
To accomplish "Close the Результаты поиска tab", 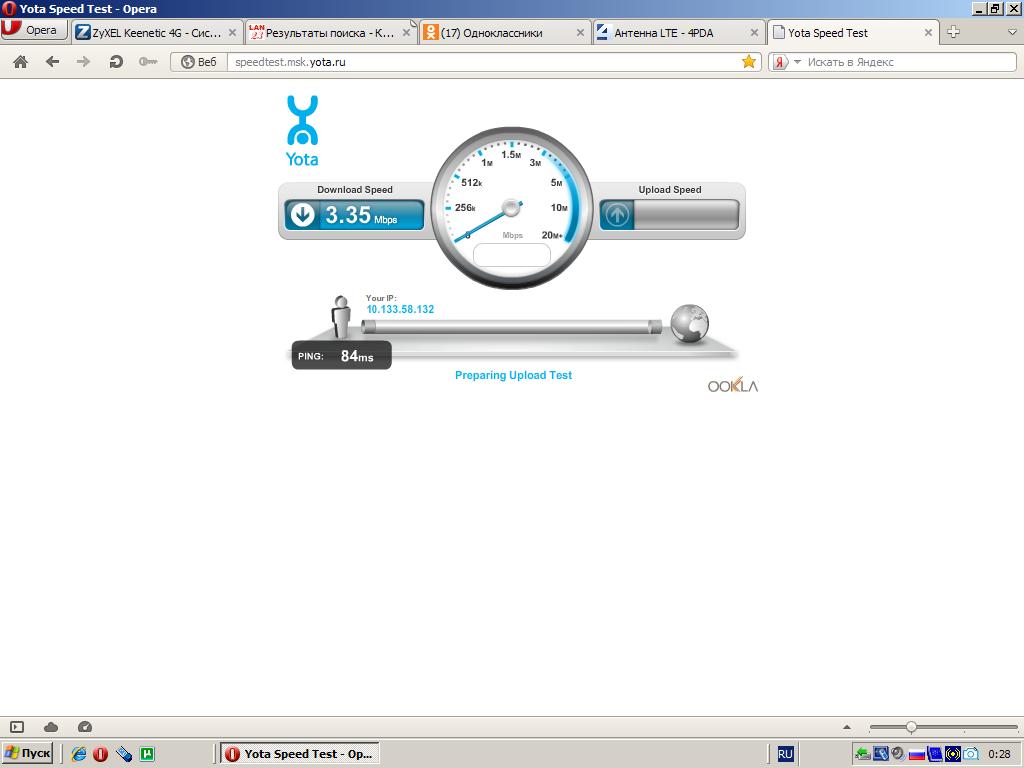I will click(x=406, y=33).
